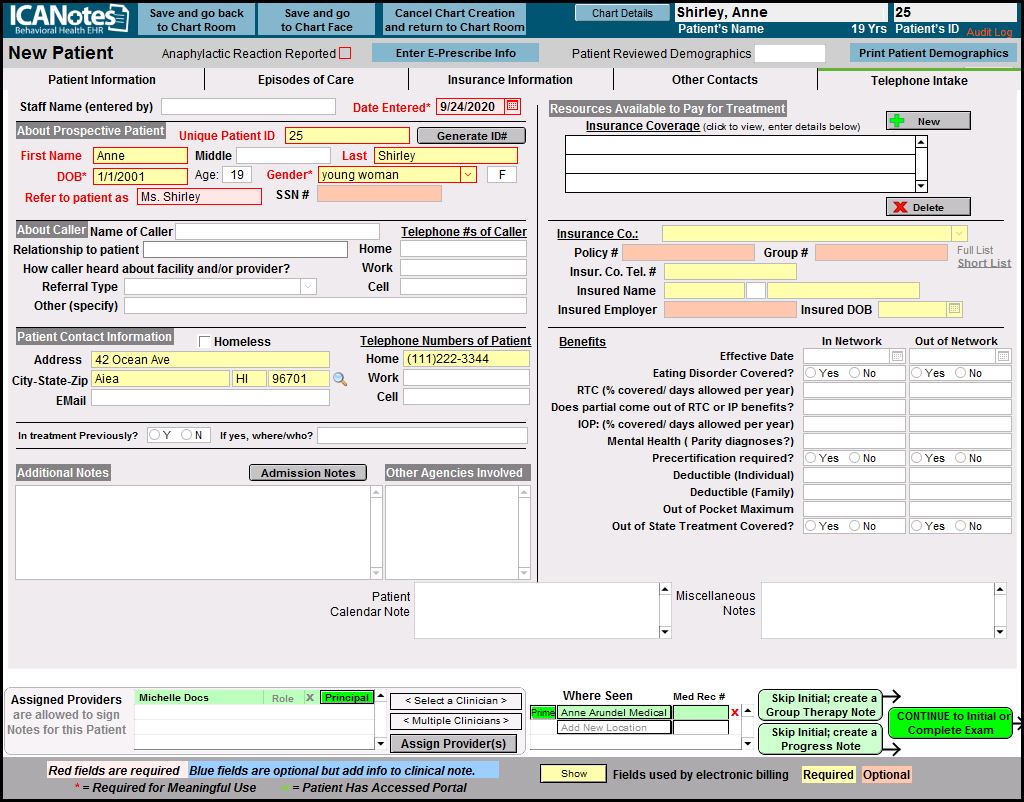Expand the Gender dropdown

(x=468, y=175)
